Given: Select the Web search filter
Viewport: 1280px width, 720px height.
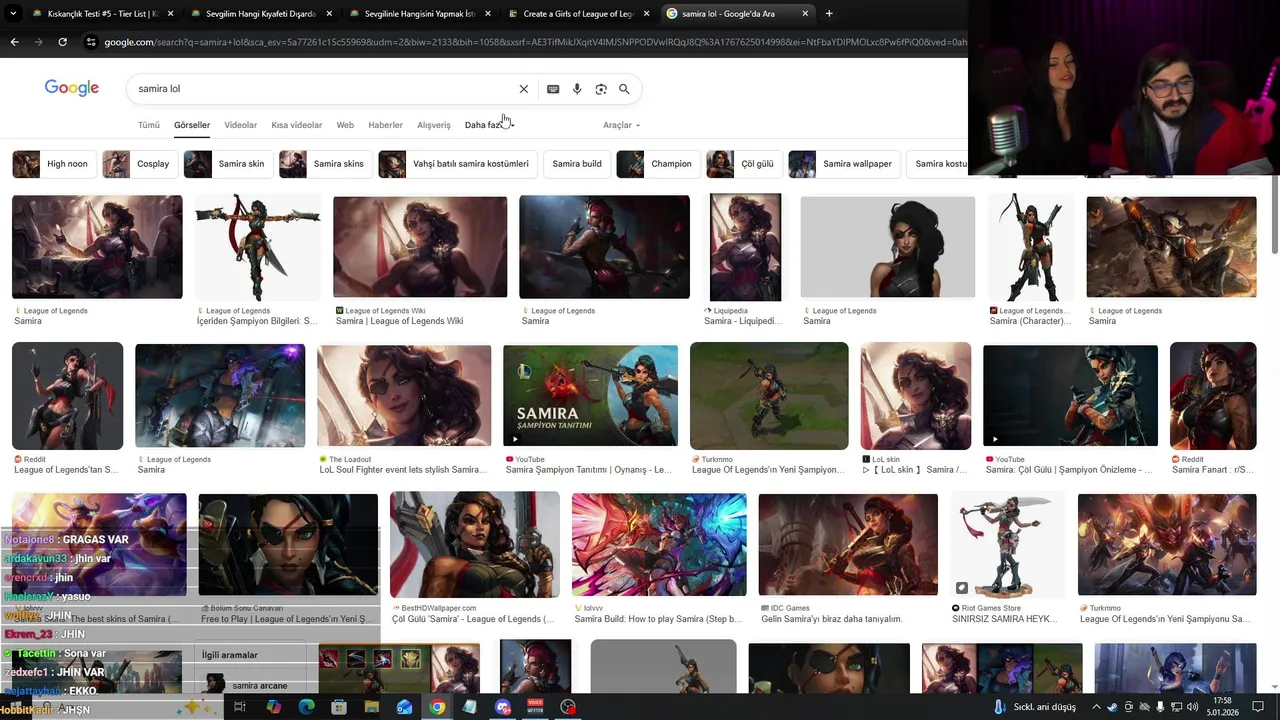Looking at the screenshot, I should tap(345, 125).
